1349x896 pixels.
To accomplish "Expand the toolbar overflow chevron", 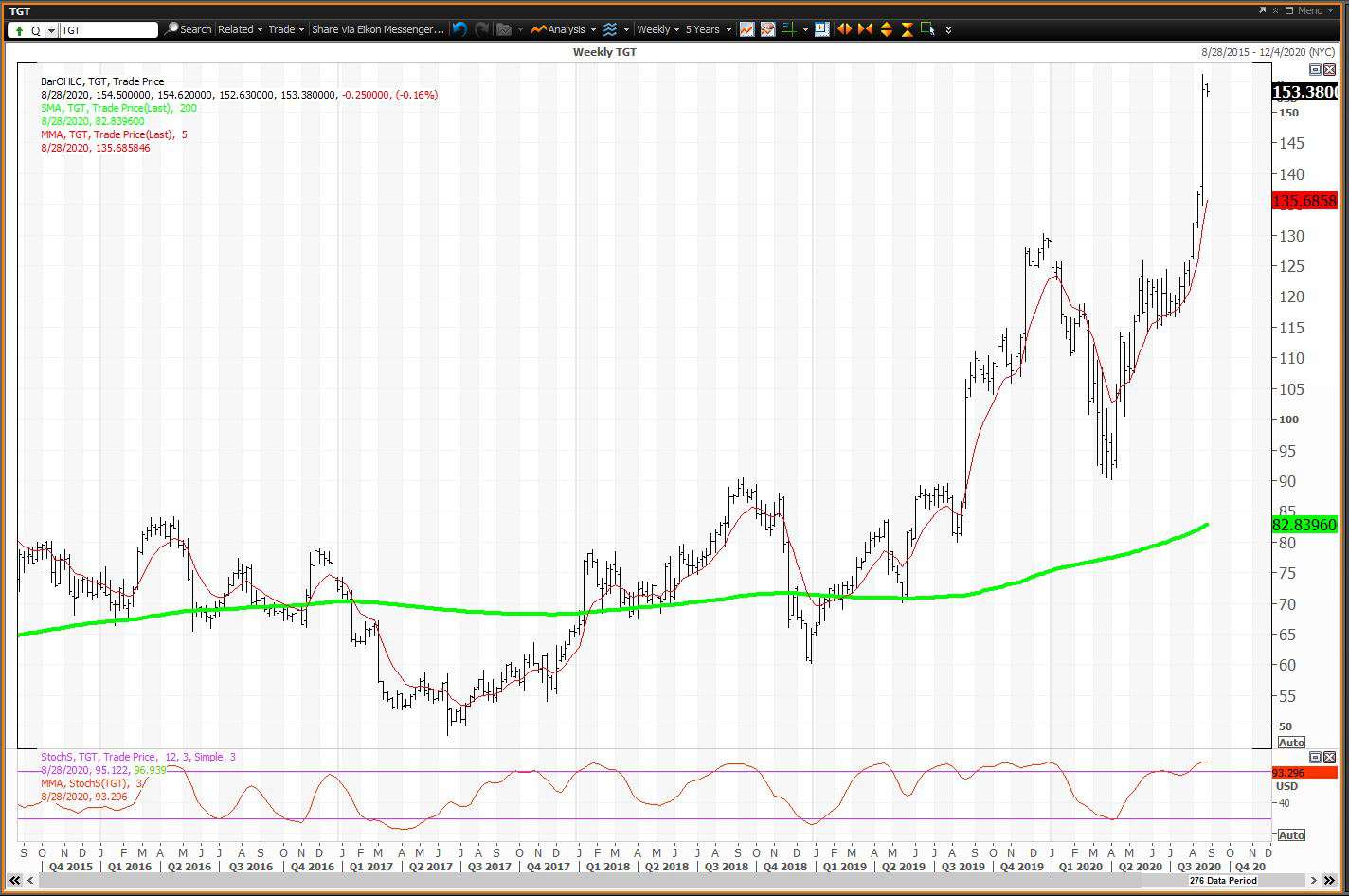I will point(948,30).
